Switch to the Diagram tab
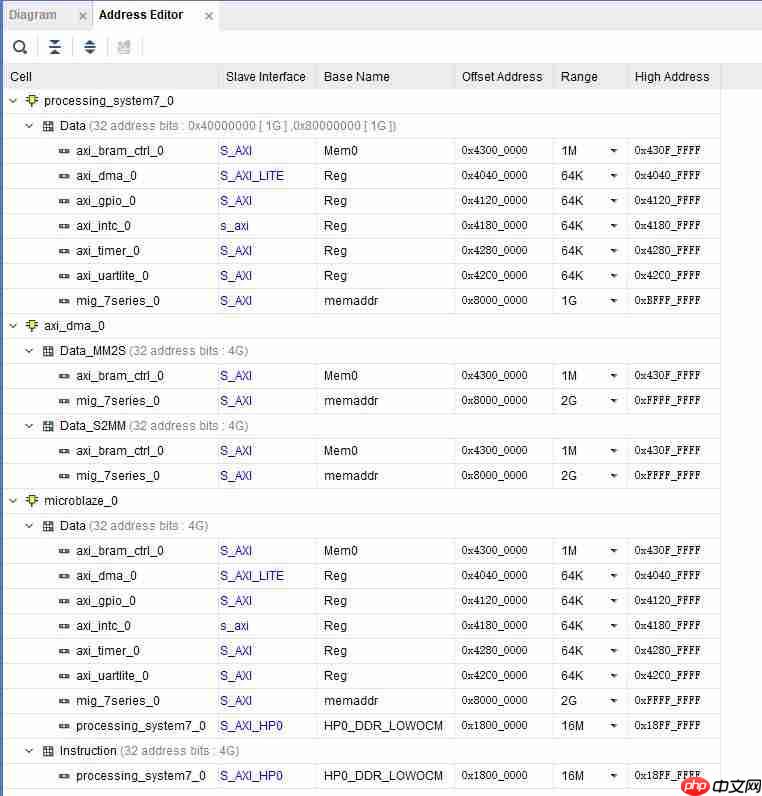 32,15
